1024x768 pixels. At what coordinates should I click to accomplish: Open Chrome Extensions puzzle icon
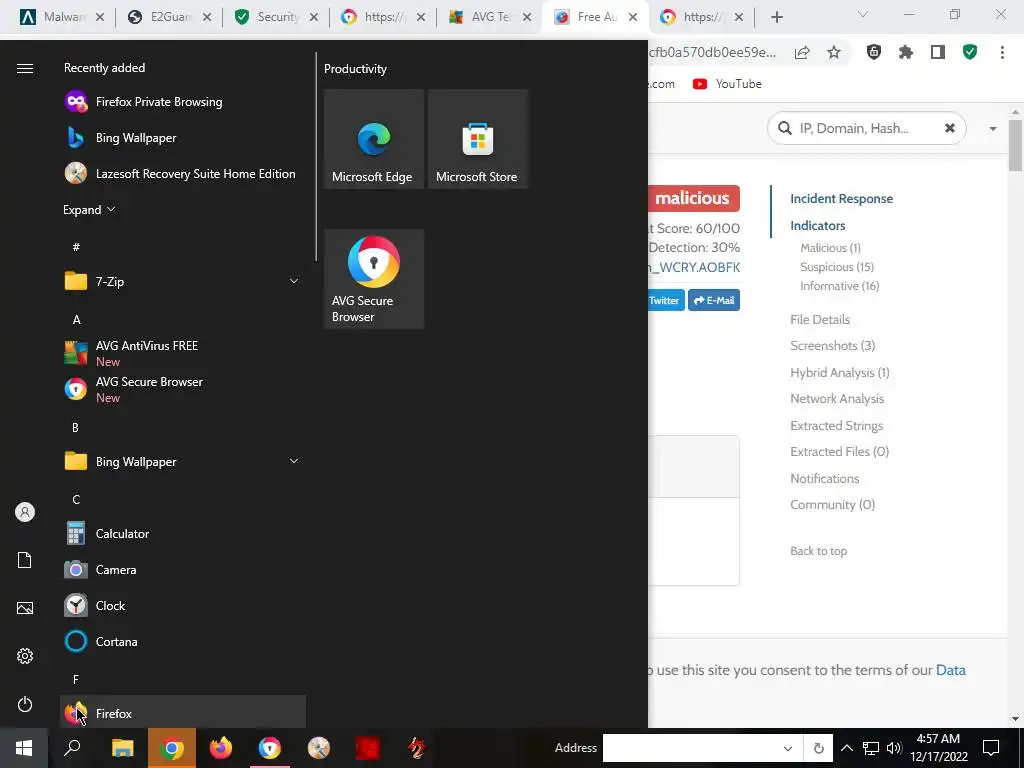[x=906, y=53]
